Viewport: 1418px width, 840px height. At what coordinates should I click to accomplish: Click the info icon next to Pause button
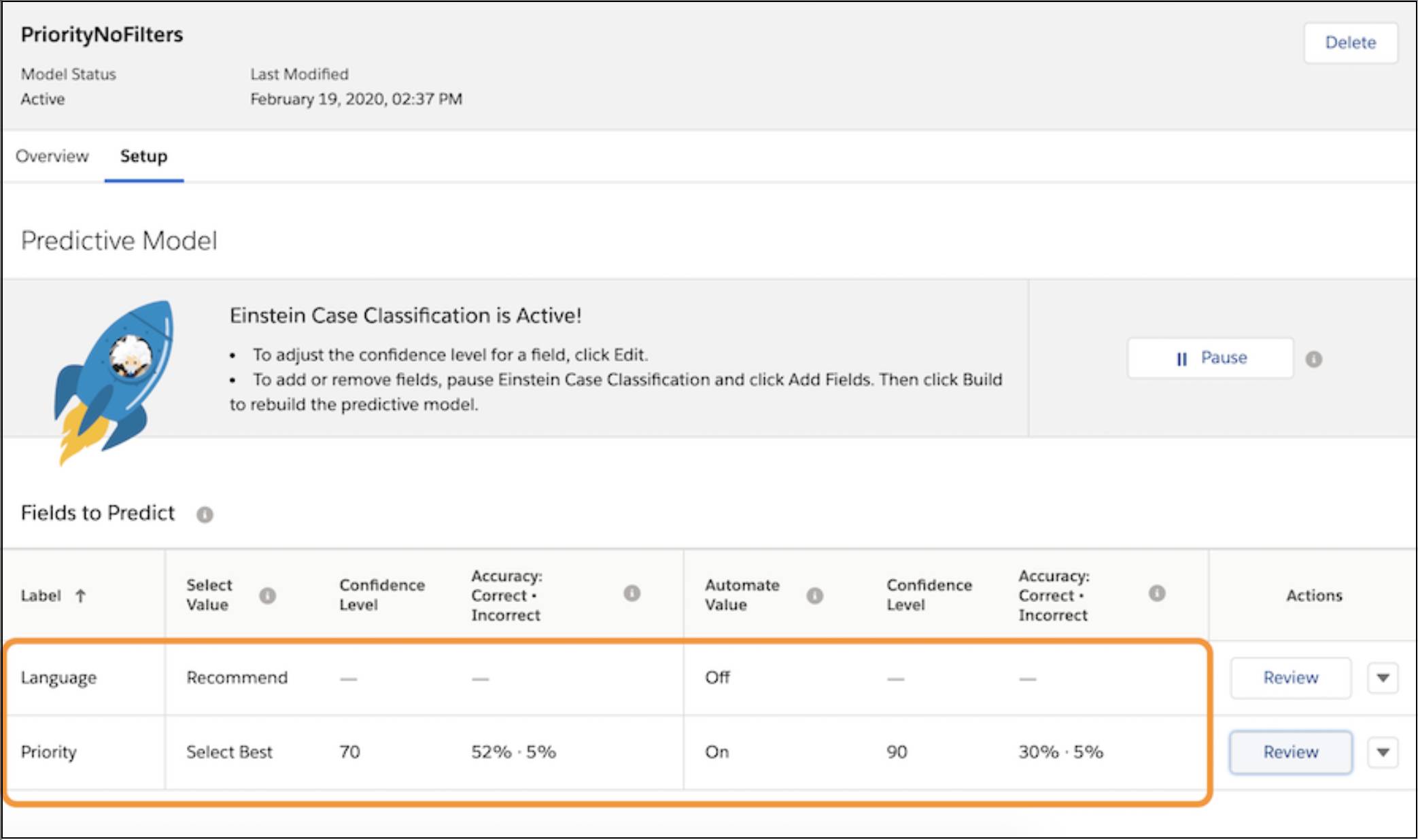pyautogui.click(x=1313, y=359)
